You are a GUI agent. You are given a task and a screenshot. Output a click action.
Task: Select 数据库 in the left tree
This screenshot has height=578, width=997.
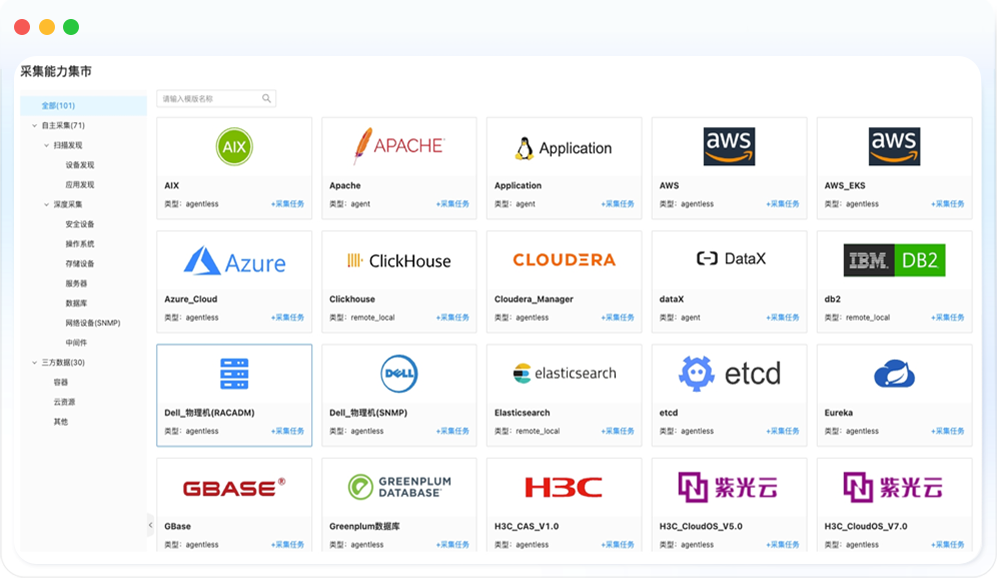click(x=76, y=303)
